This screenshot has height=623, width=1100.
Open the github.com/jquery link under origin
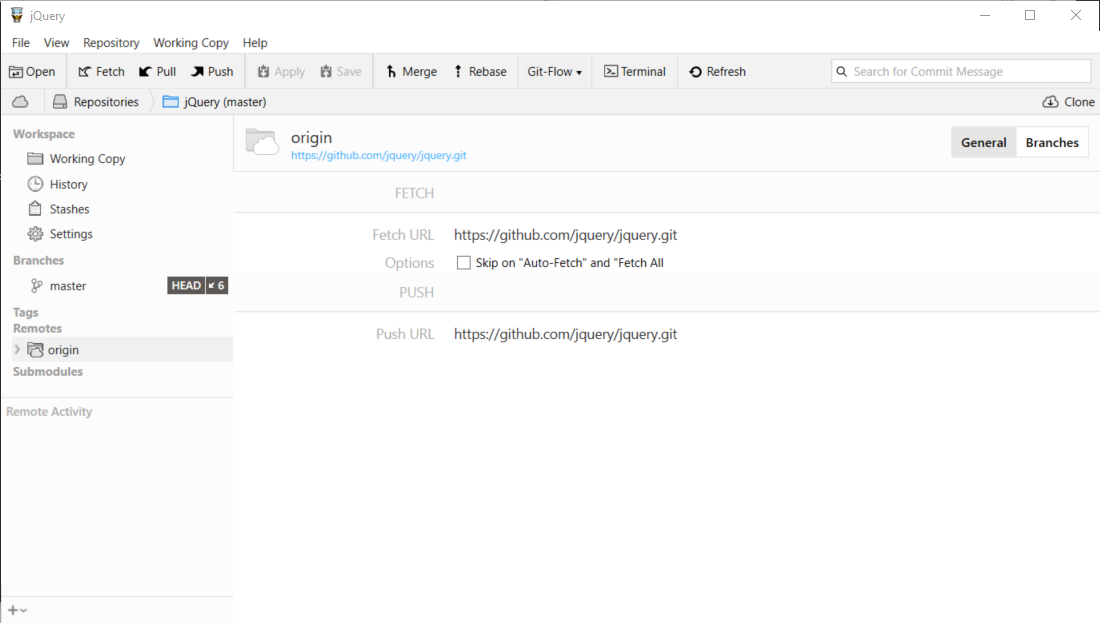pos(379,155)
